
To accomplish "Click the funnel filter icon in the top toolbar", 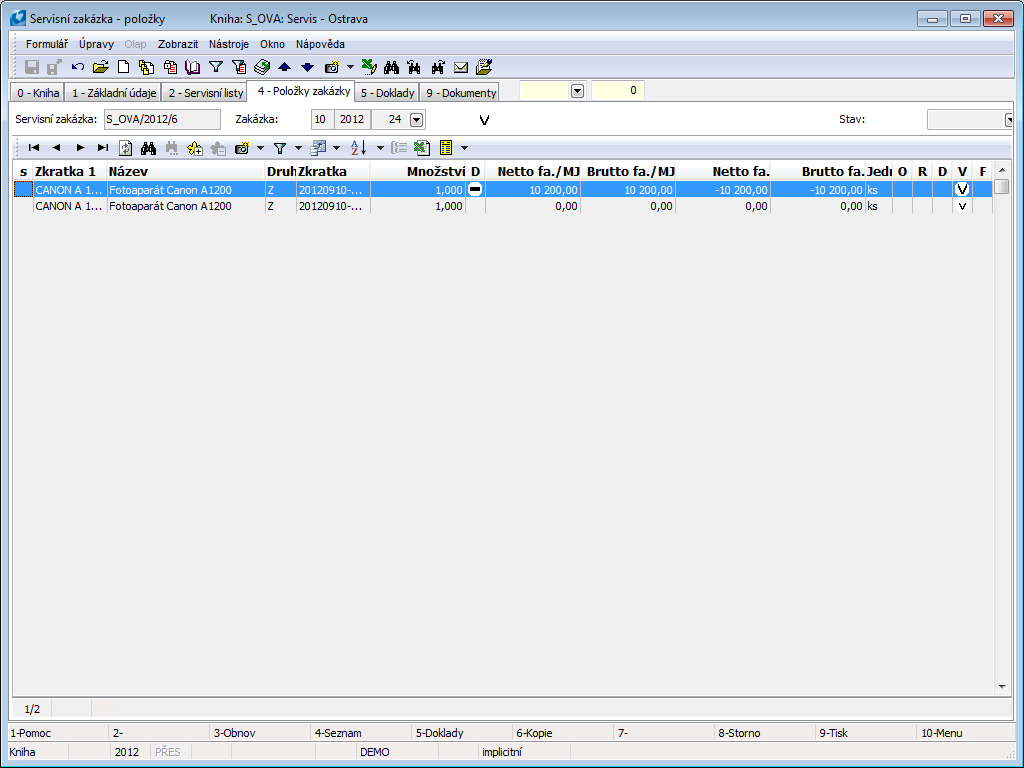I will click(x=216, y=67).
